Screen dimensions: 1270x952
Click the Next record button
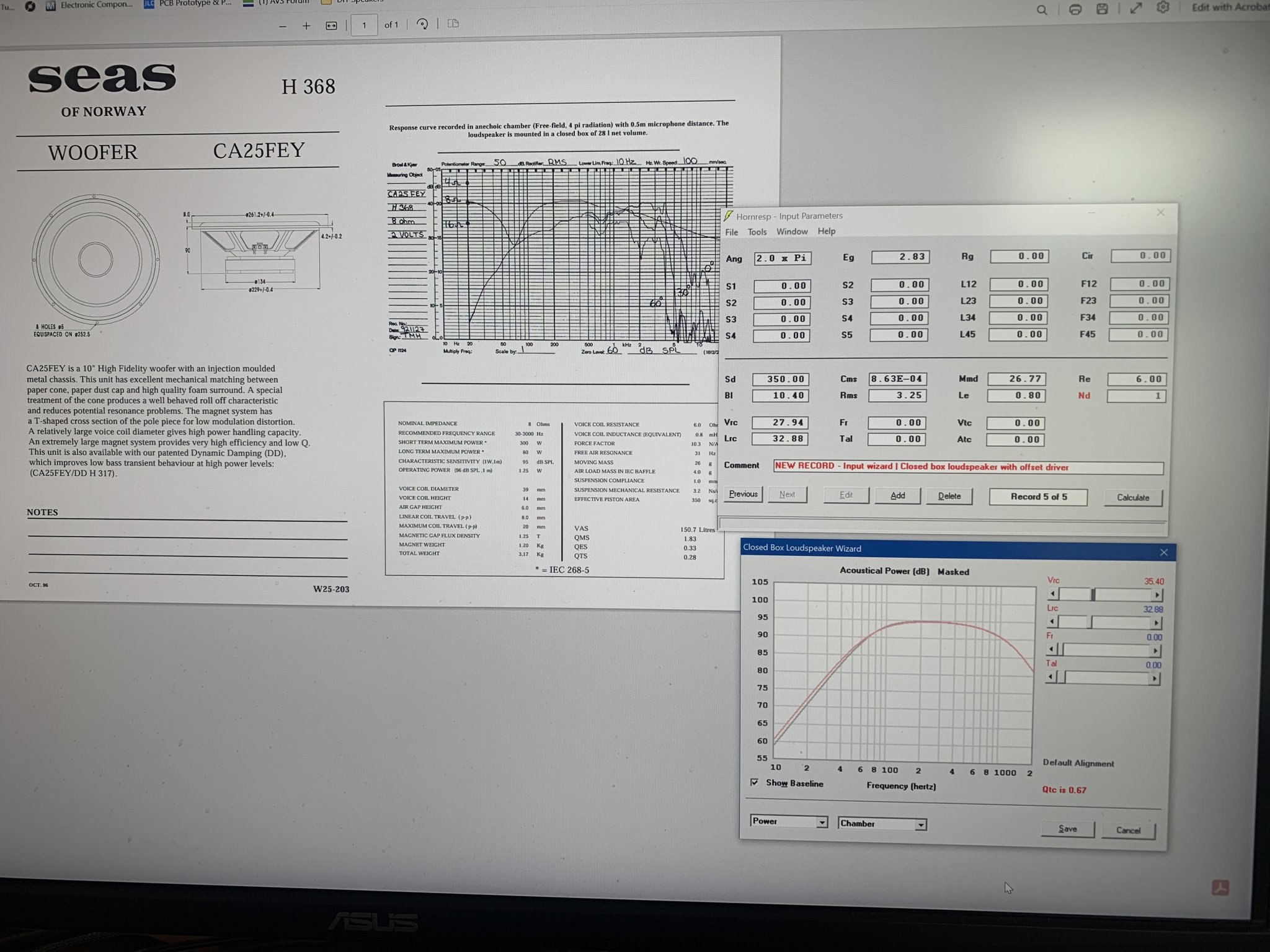787,495
